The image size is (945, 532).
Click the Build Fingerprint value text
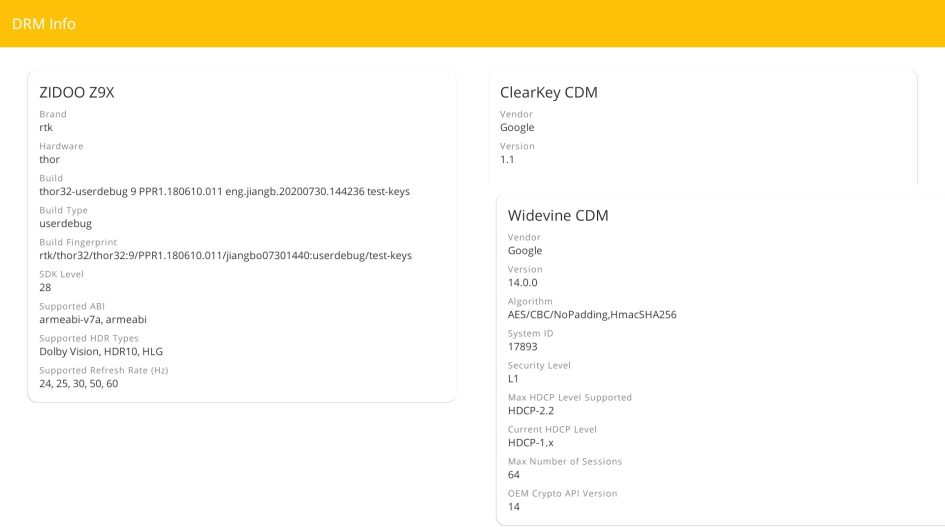point(225,256)
